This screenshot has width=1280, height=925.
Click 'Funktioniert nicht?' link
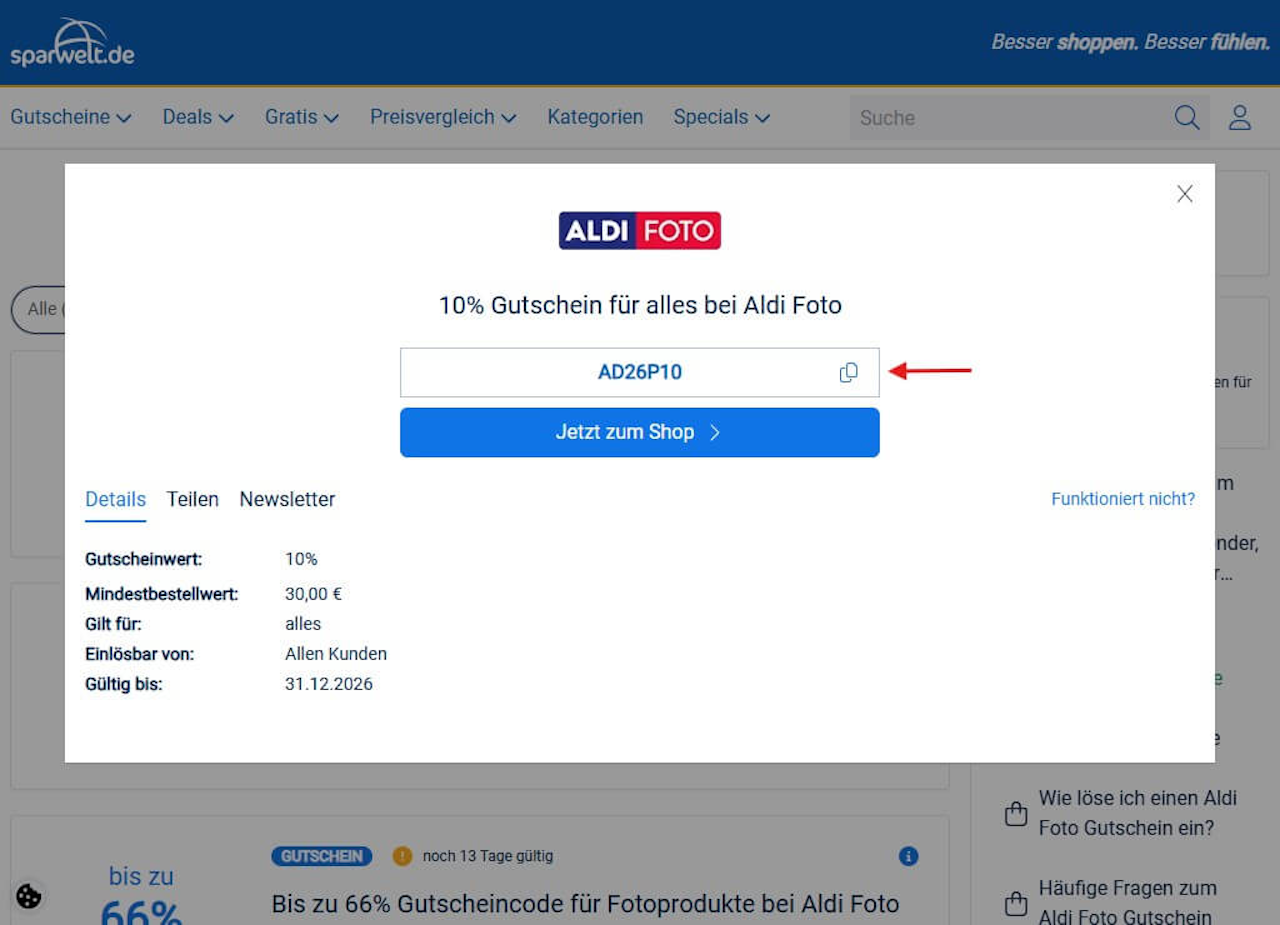(x=1123, y=499)
